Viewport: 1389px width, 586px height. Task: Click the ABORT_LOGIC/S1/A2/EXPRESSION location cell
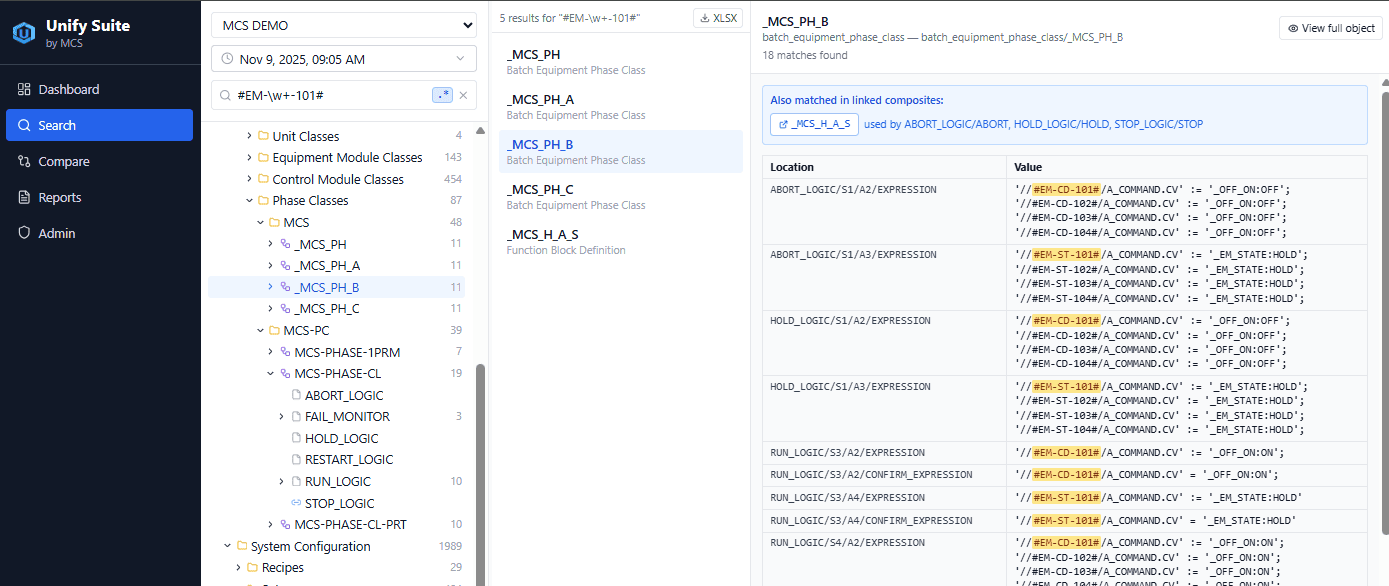(884, 212)
